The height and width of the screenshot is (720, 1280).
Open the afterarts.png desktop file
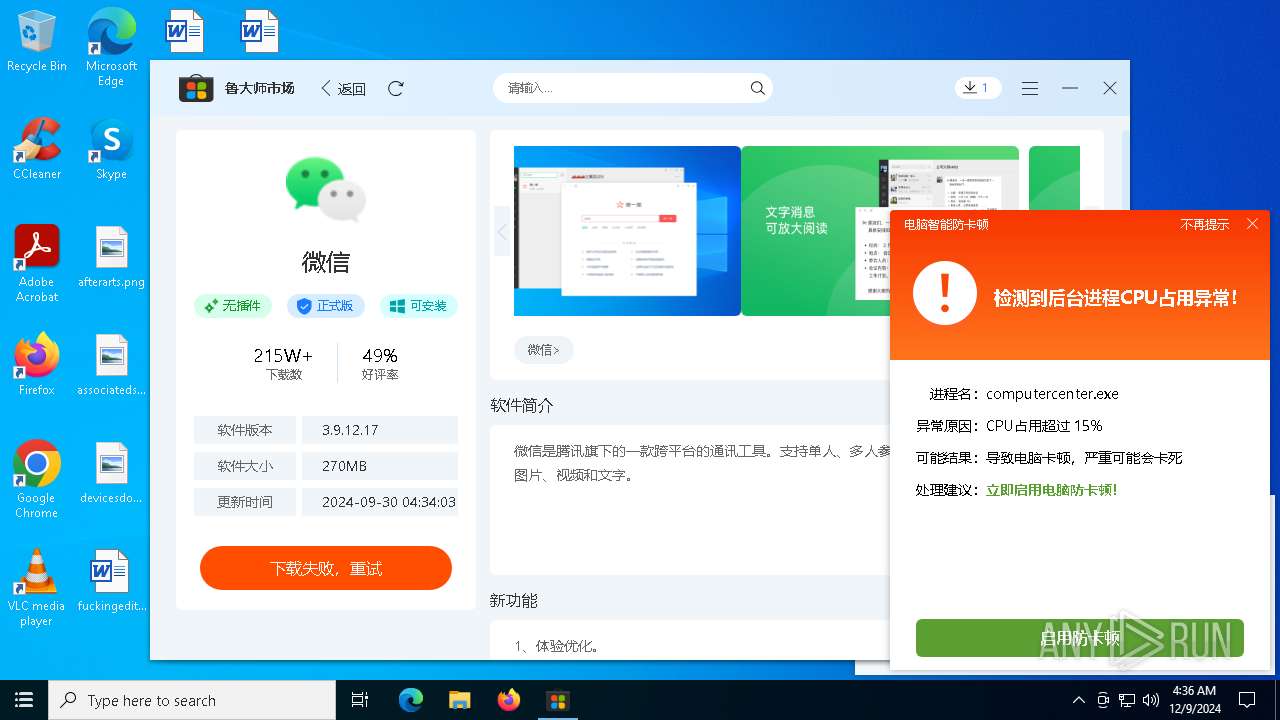click(111, 257)
